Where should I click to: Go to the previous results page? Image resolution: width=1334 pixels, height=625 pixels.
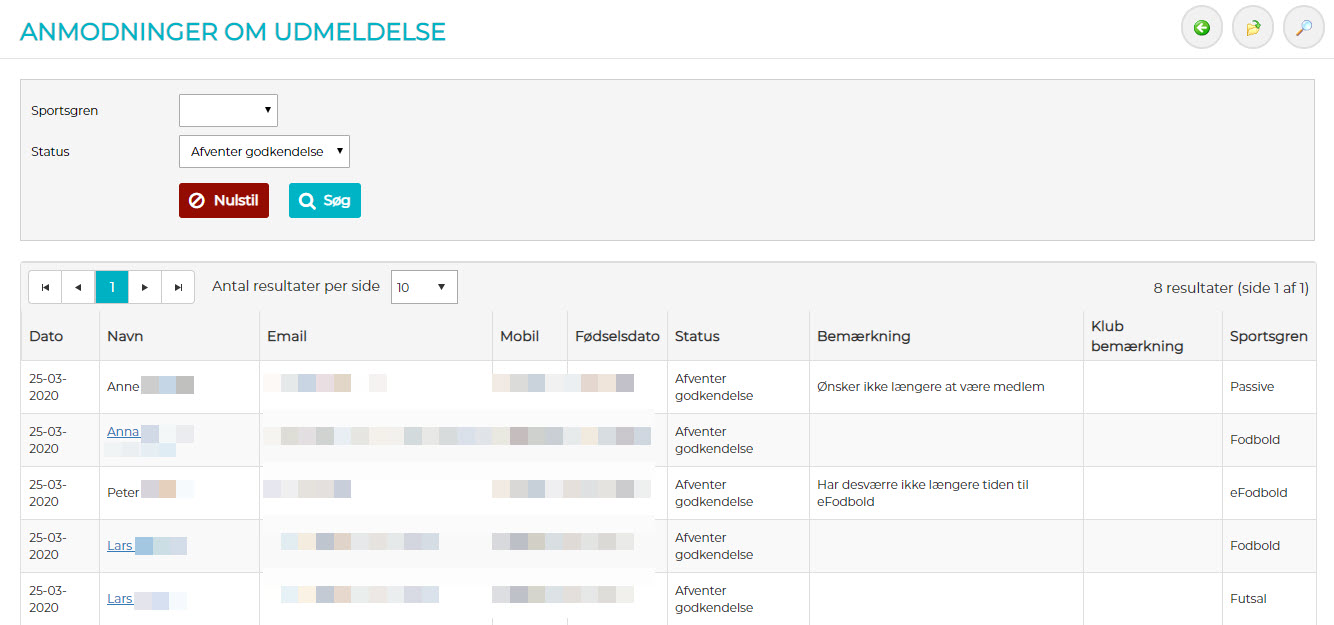point(78,287)
